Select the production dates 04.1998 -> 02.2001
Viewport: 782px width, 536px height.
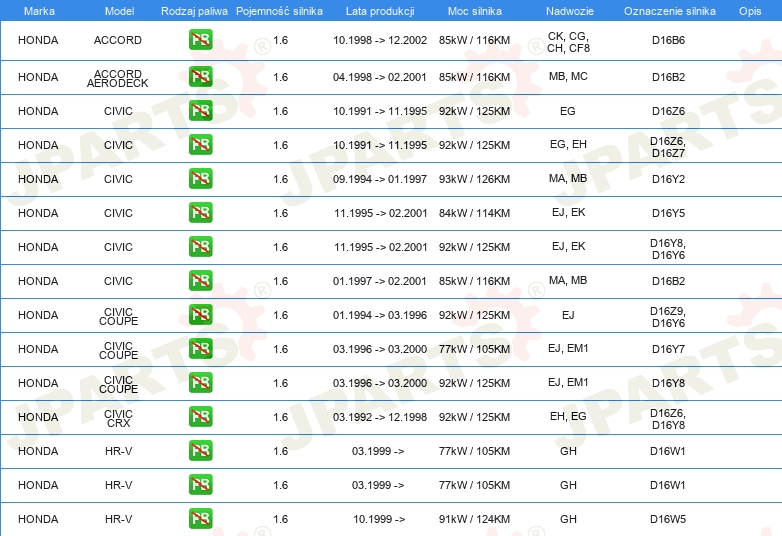(x=380, y=77)
